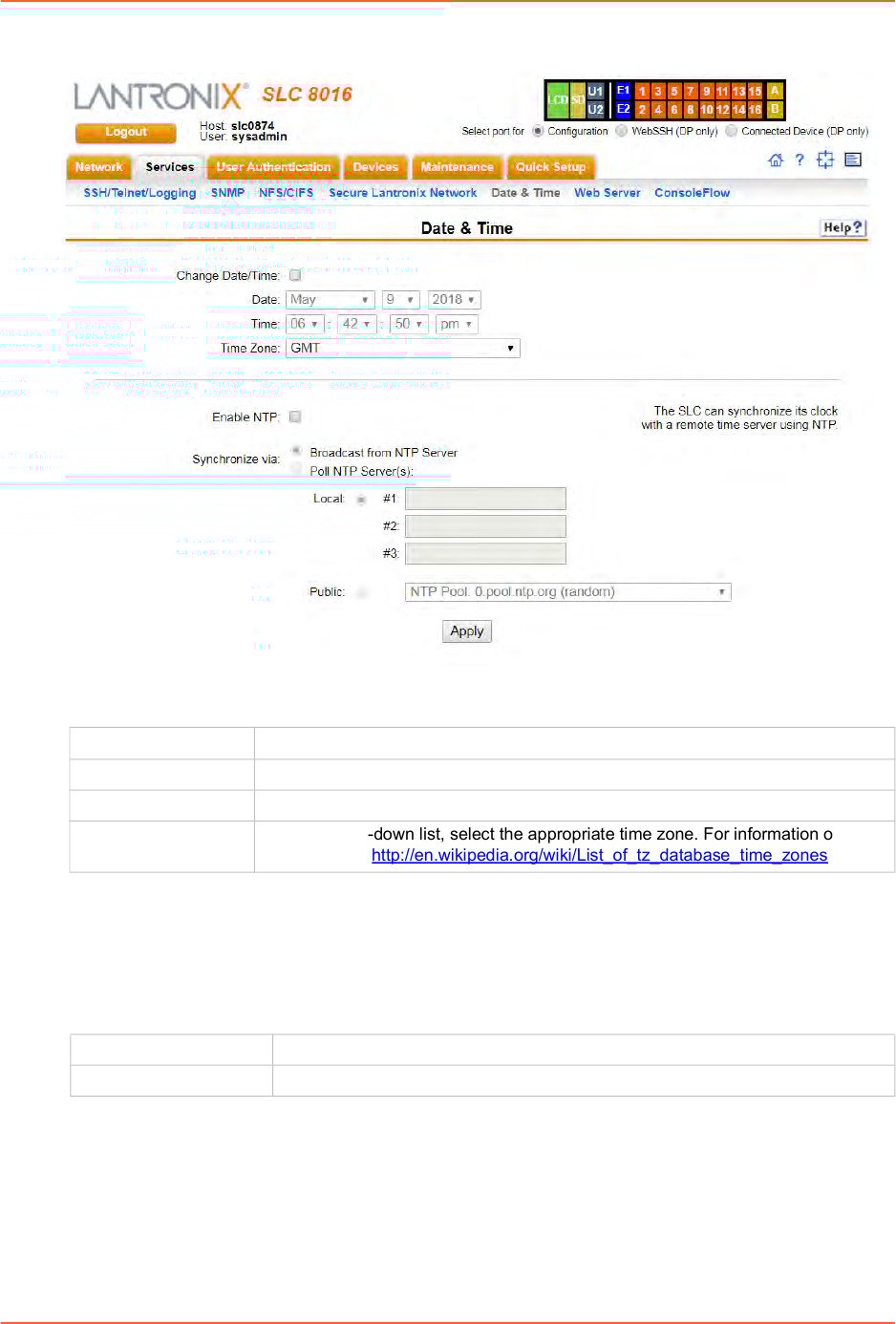Open the question mark help icon
Screen dimensions: 896x1324
[x=800, y=160]
